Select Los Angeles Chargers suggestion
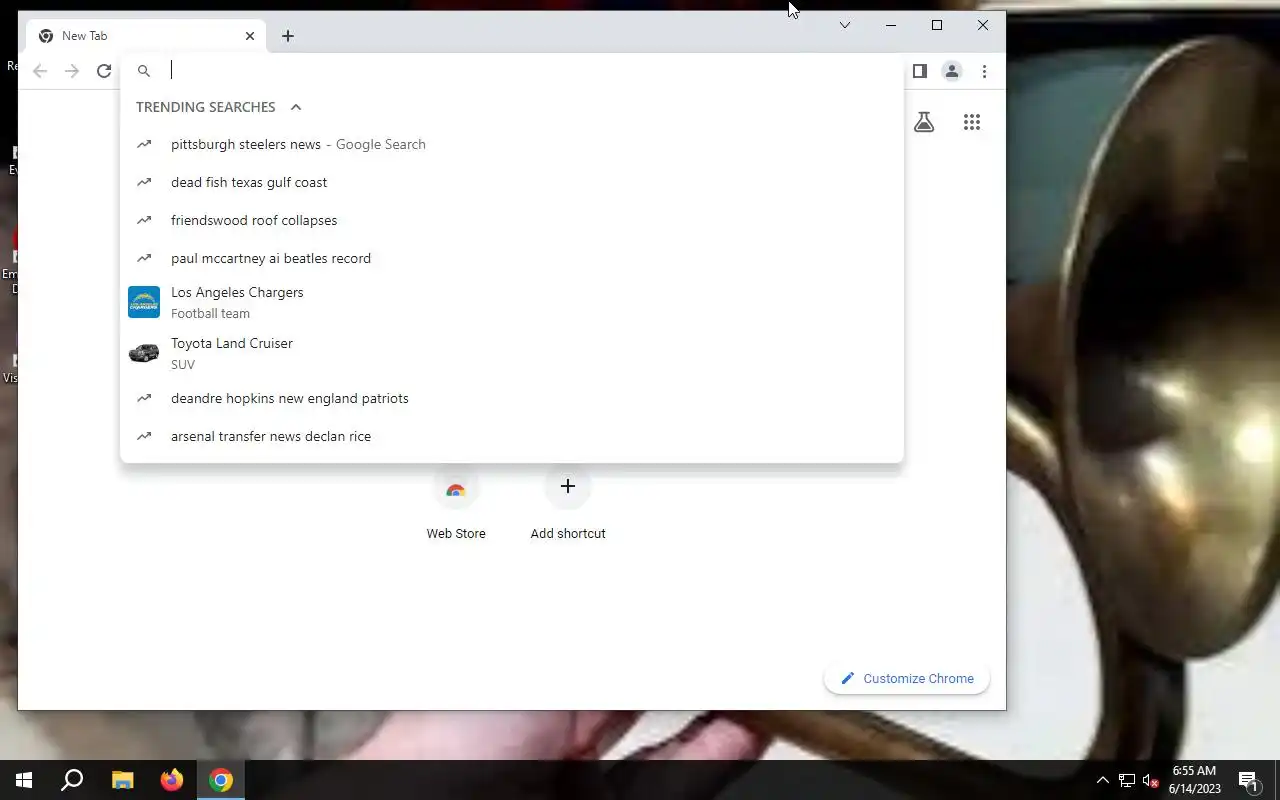The image size is (1280, 800). (512, 302)
